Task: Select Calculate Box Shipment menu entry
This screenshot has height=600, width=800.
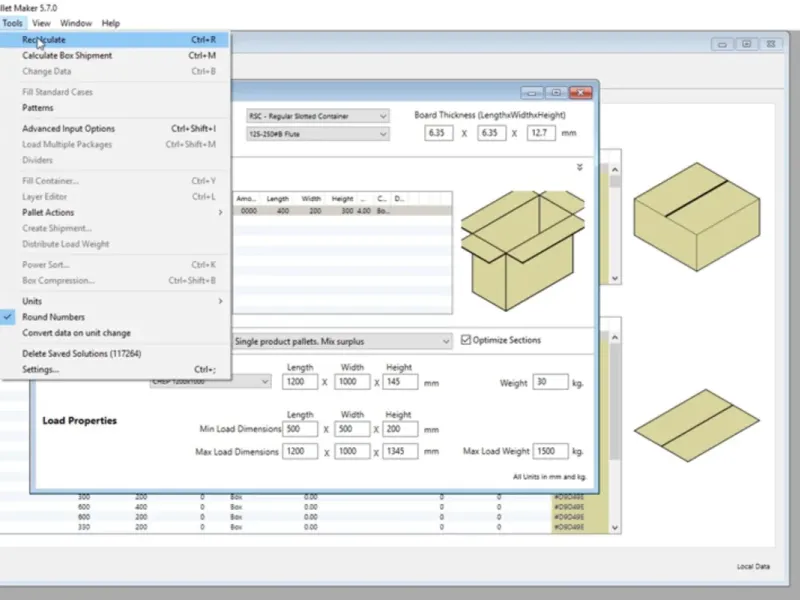Action: (115, 56)
